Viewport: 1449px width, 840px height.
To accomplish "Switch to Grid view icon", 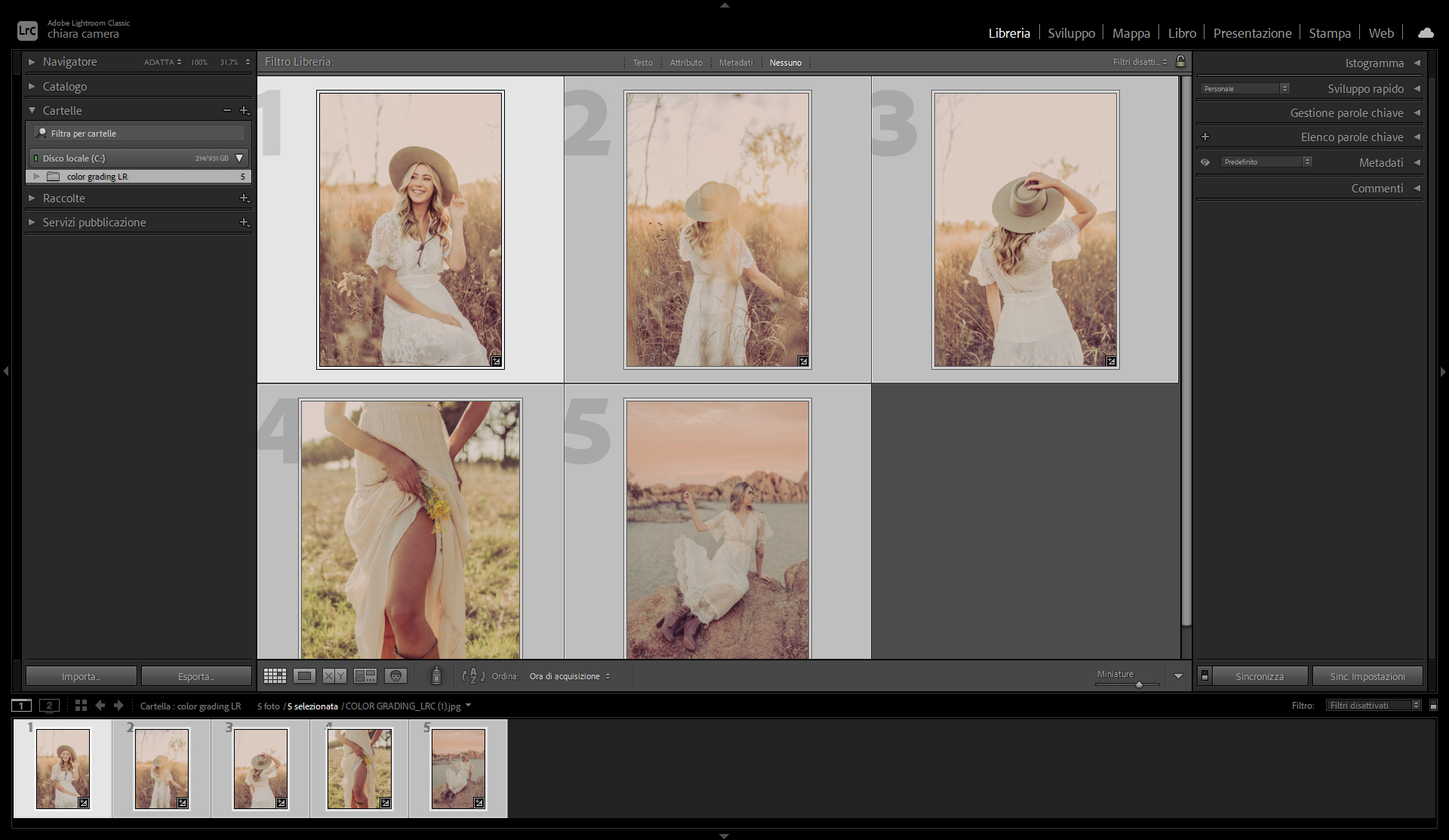I will [x=275, y=676].
